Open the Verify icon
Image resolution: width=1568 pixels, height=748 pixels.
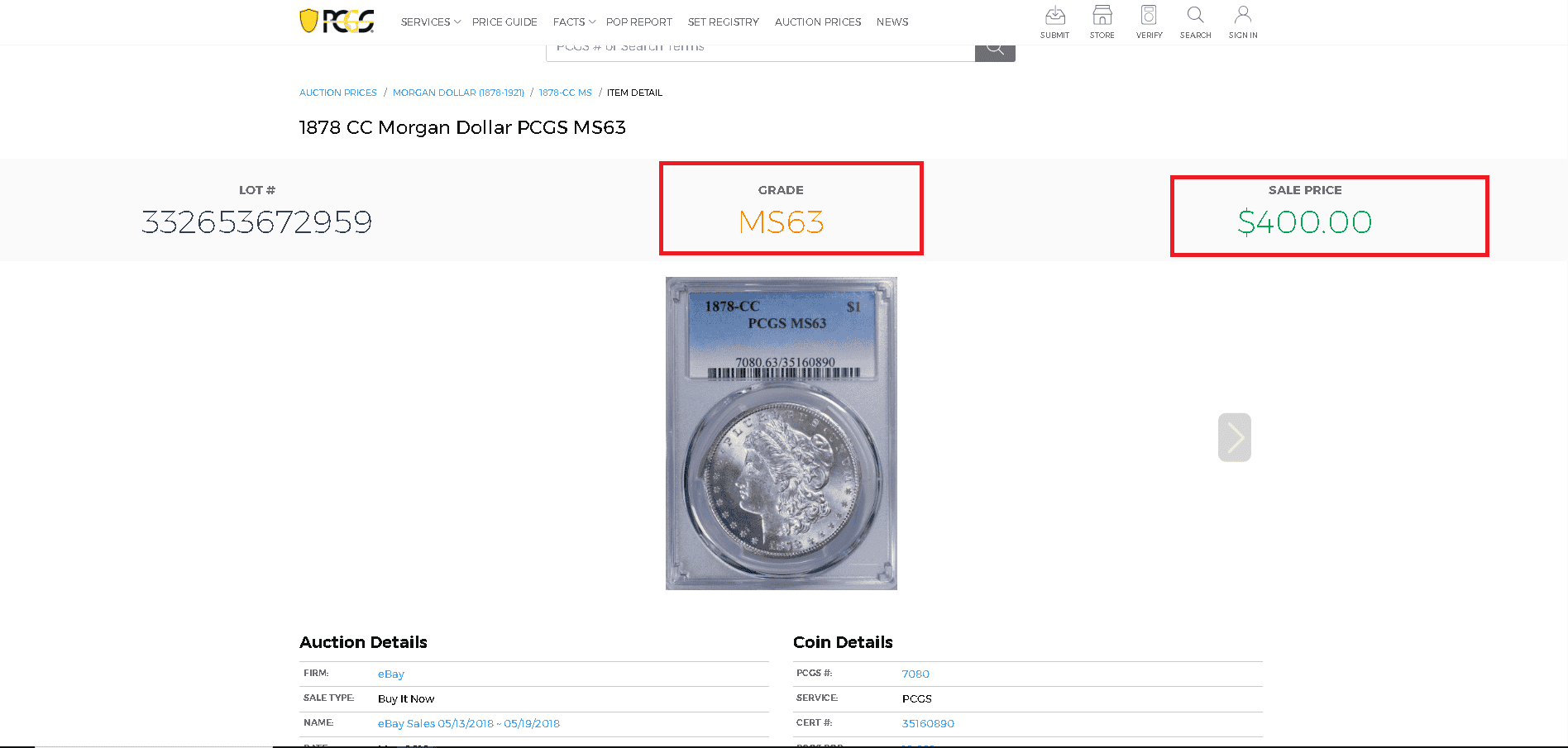(x=1149, y=21)
